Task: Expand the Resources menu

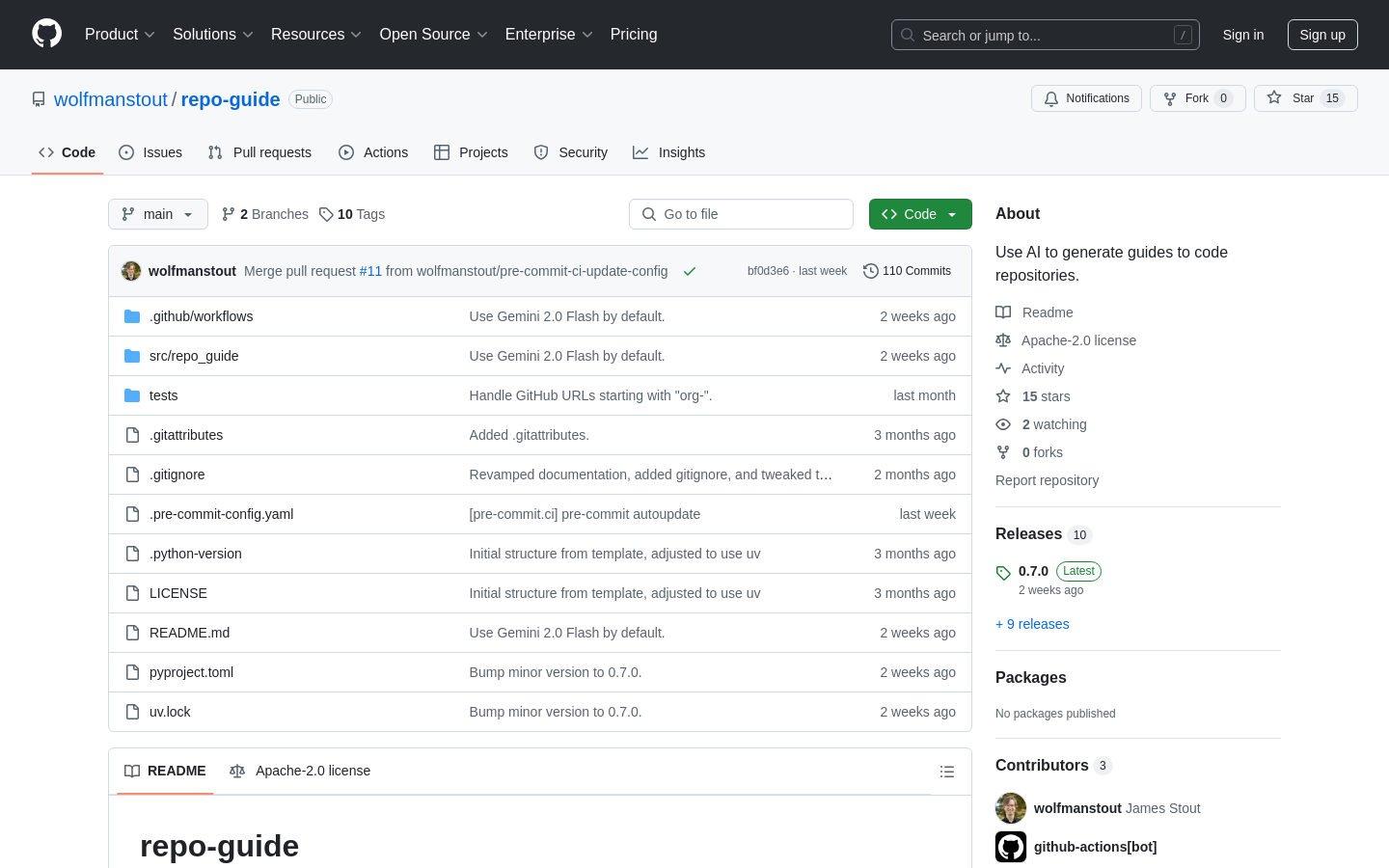Action: (316, 35)
